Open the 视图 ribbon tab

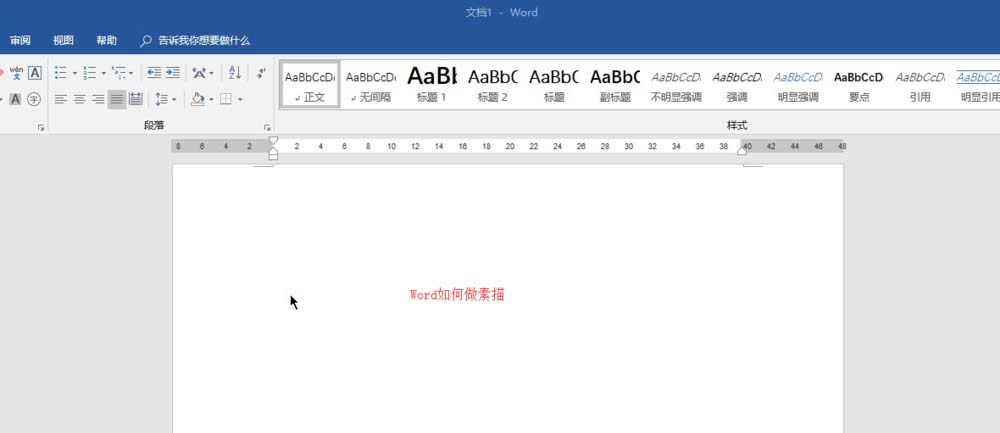pos(63,40)
